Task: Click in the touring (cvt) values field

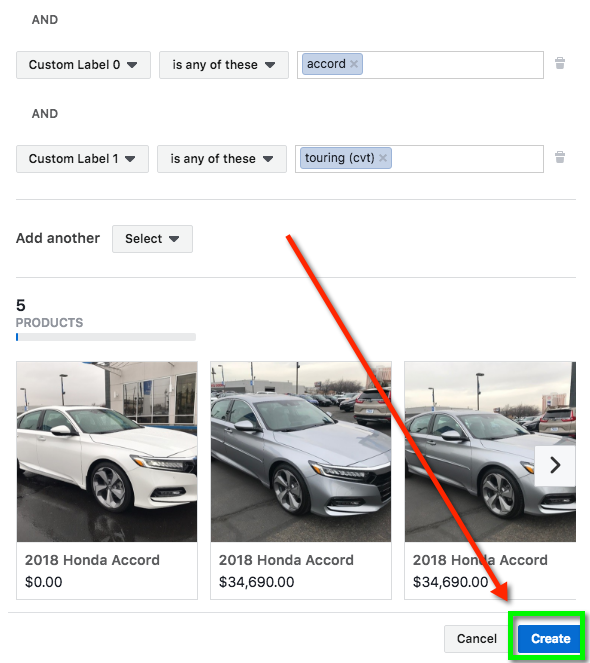Action: click(x=467, y=159)
